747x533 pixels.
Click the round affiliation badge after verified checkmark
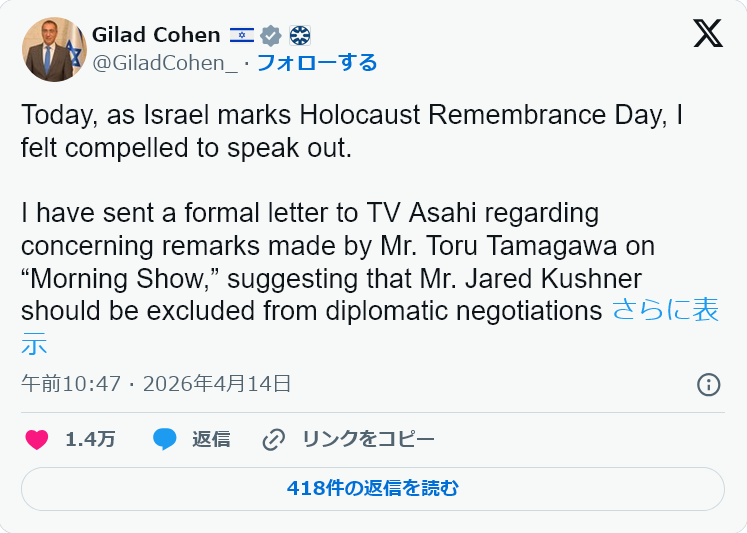(299, 35)
